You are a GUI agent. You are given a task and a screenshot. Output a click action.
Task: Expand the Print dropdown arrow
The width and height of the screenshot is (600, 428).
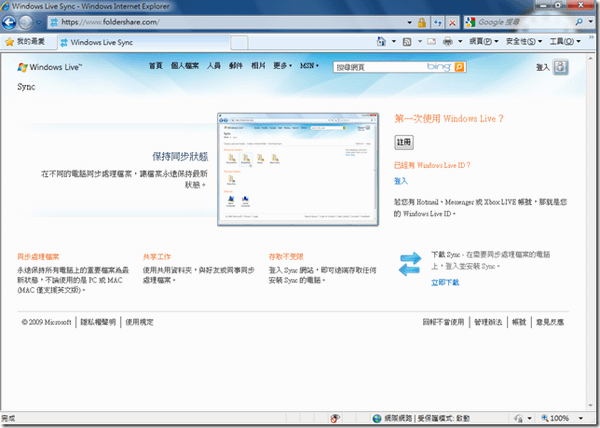[x=460, y=42]
